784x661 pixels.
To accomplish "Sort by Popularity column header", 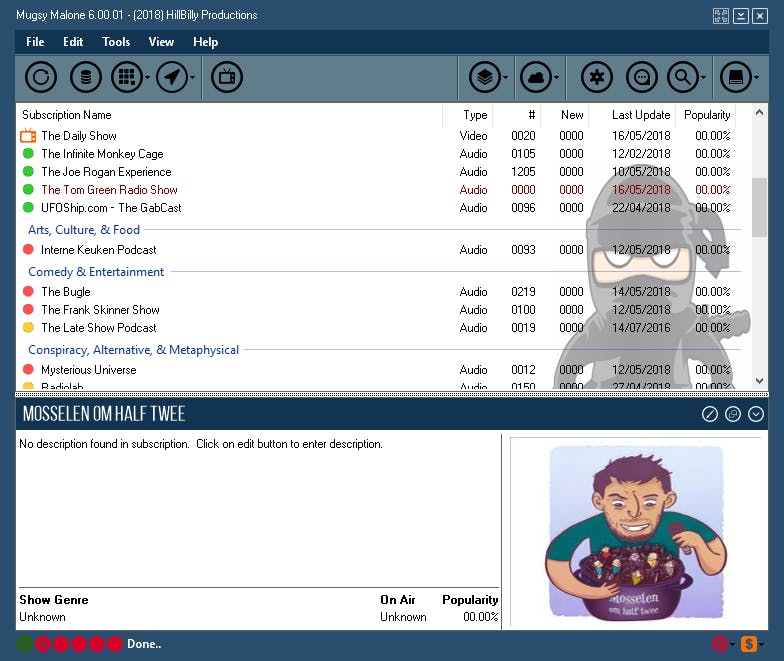I will coord(707,115).
